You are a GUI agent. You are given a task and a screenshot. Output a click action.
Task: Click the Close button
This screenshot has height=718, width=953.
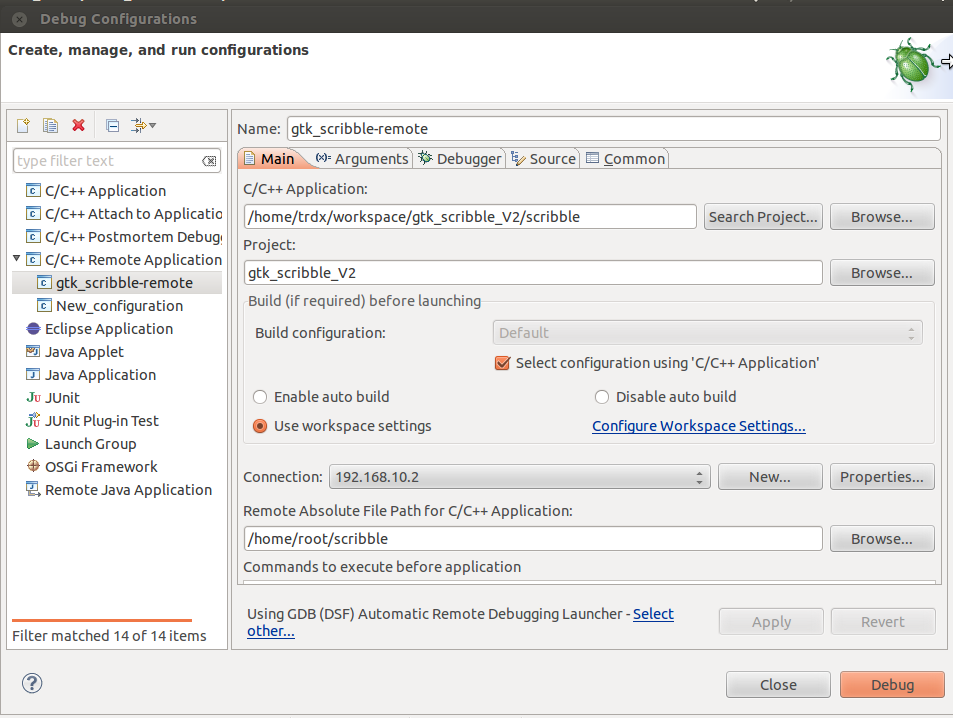click(x=778, y=685)
